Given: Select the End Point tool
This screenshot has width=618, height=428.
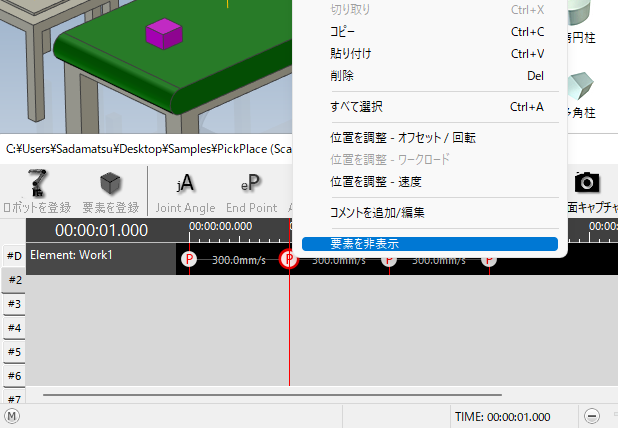Looking at the screenshot, I should coord(251,192).
